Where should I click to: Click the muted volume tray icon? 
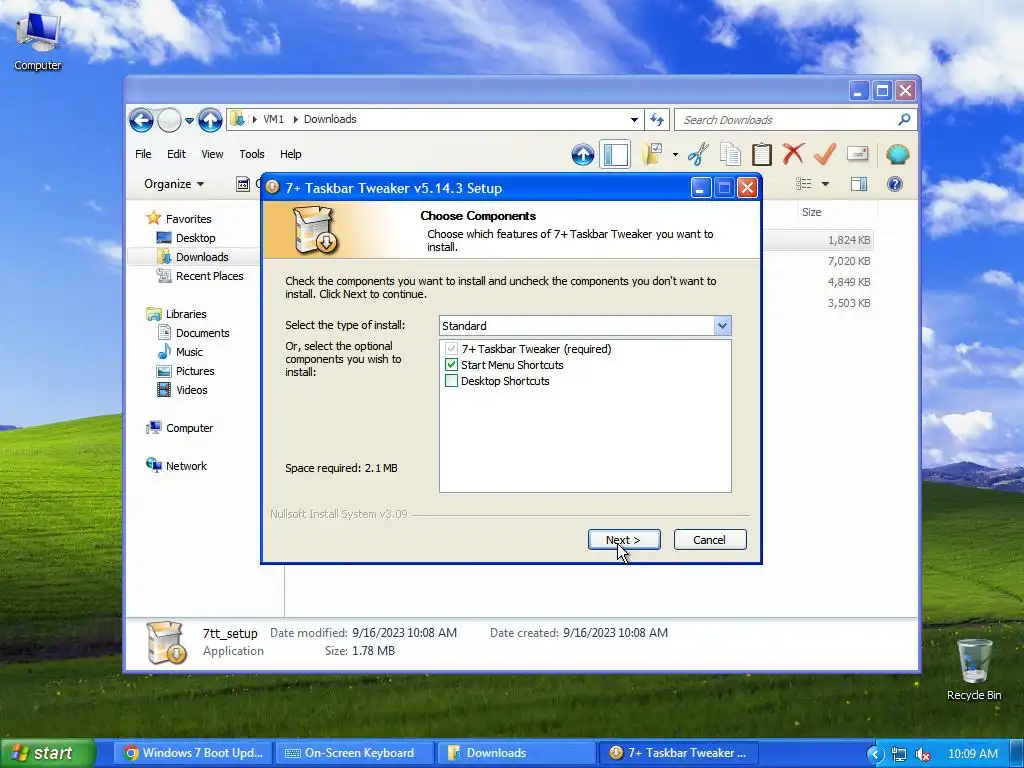923,754
